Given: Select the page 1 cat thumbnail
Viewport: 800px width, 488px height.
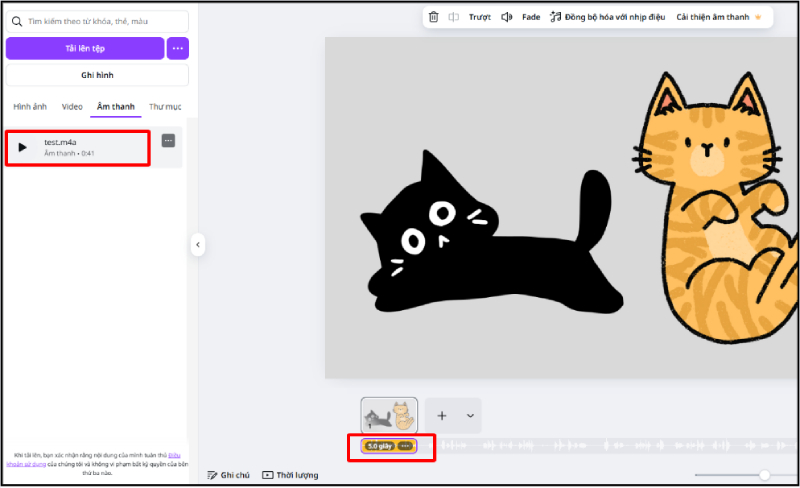Looking at the screenshot, I should click(389, 415).
